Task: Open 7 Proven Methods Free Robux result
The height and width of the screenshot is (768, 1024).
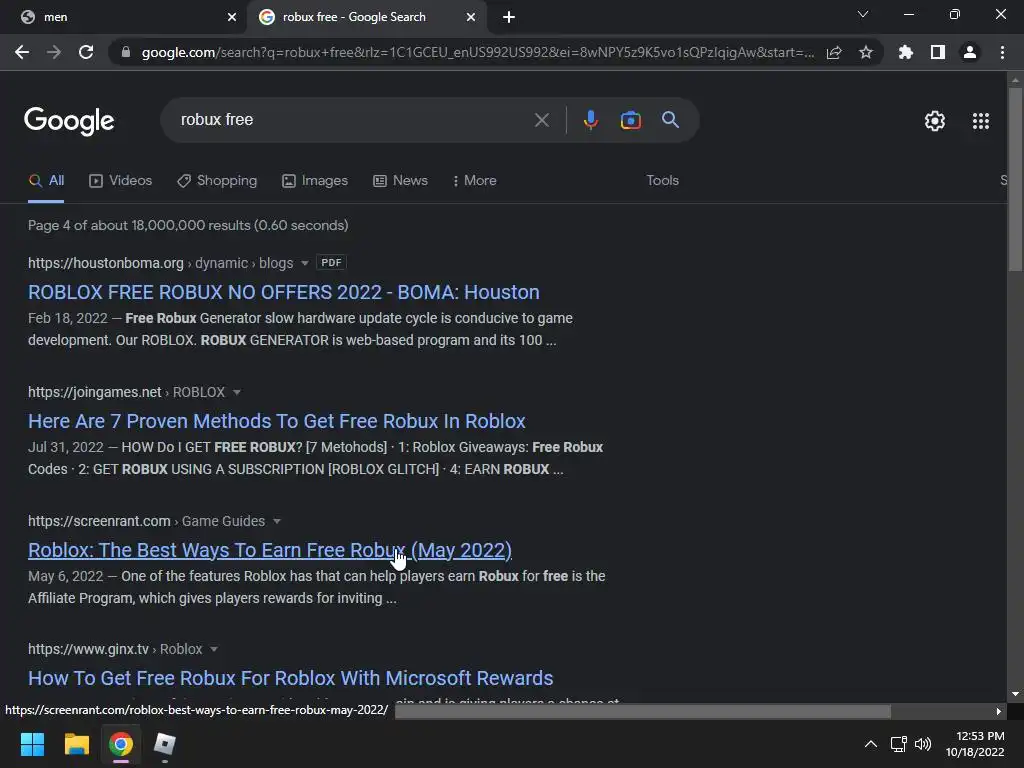Action: click(x=276, y=421)
